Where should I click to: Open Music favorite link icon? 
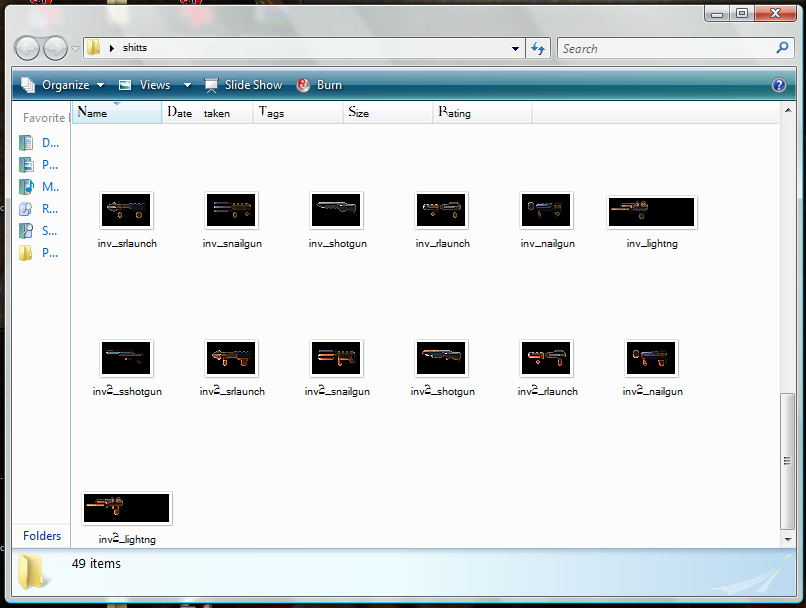point(26,187)
